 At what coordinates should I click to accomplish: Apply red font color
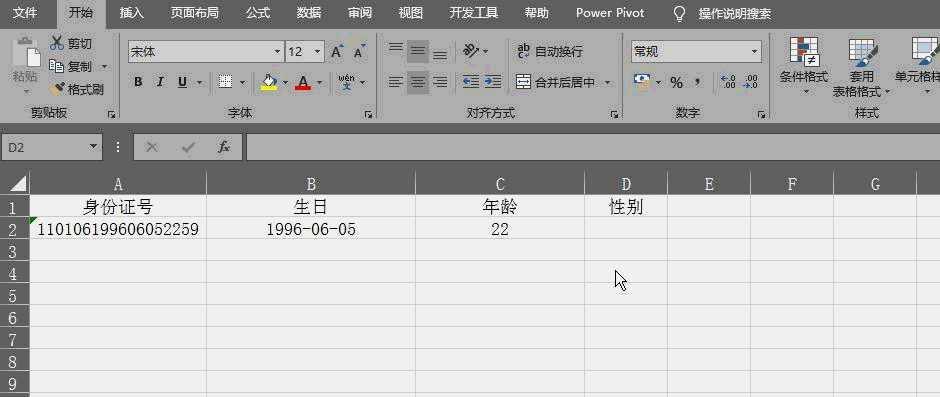[x=303, y=82]
